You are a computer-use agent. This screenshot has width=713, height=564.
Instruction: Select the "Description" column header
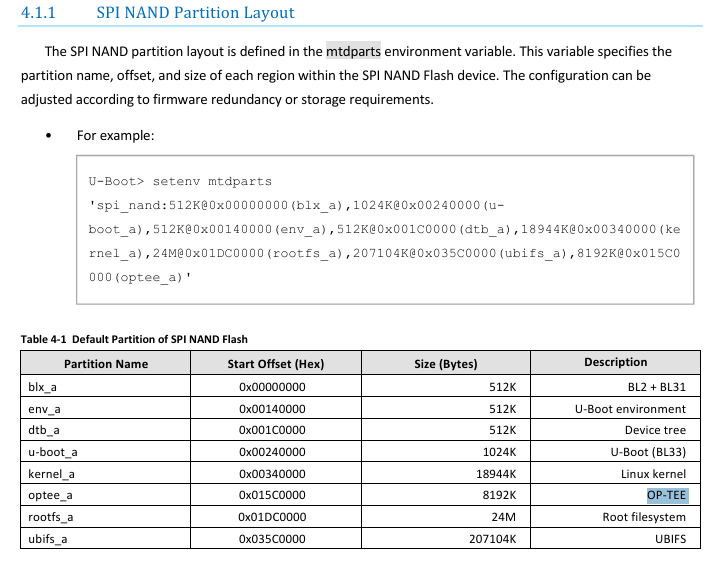[616, 363]
